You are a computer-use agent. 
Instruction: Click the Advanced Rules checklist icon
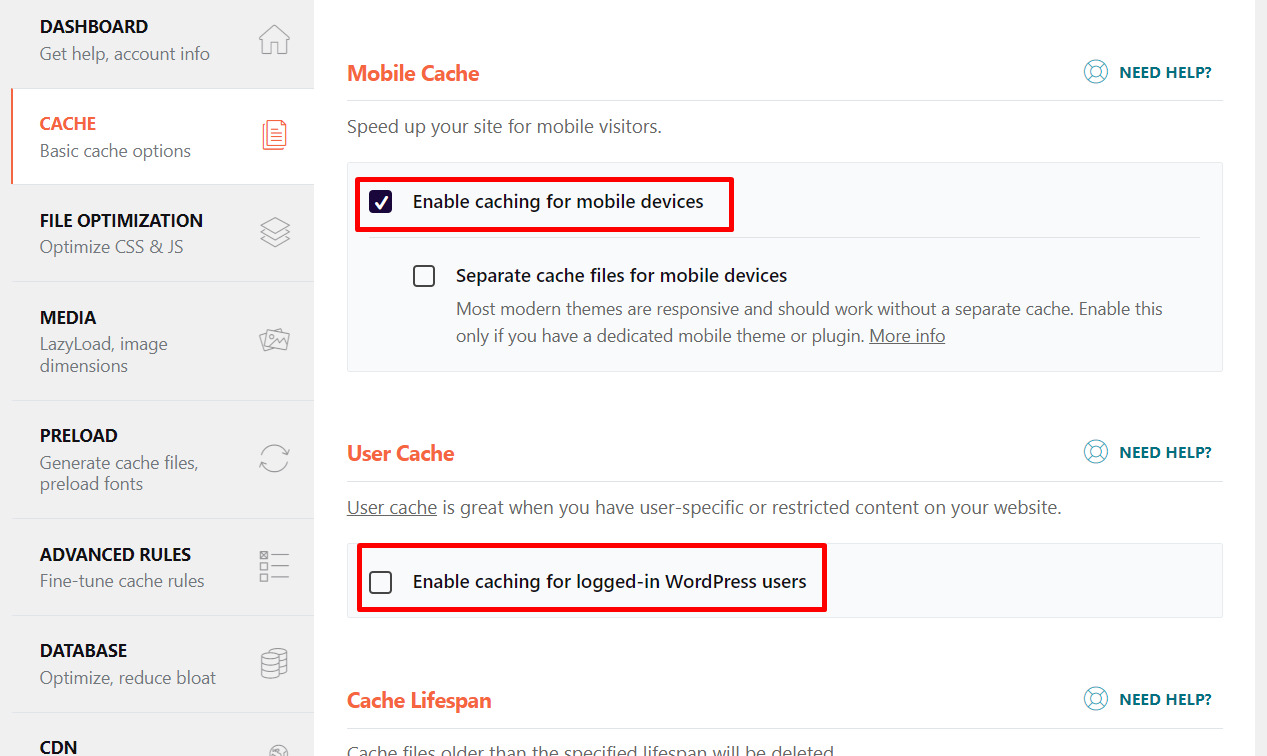(x=274, y=566)
